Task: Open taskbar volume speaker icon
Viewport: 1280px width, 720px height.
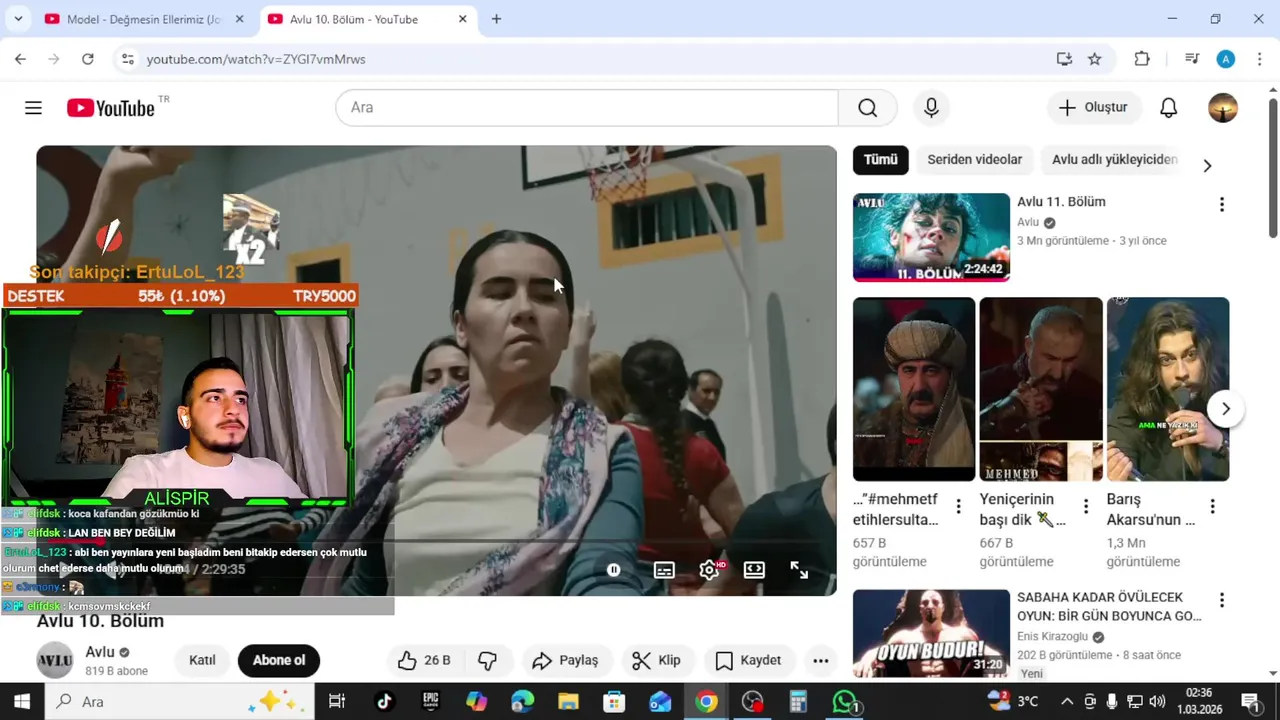Action: pos(1157,702)
